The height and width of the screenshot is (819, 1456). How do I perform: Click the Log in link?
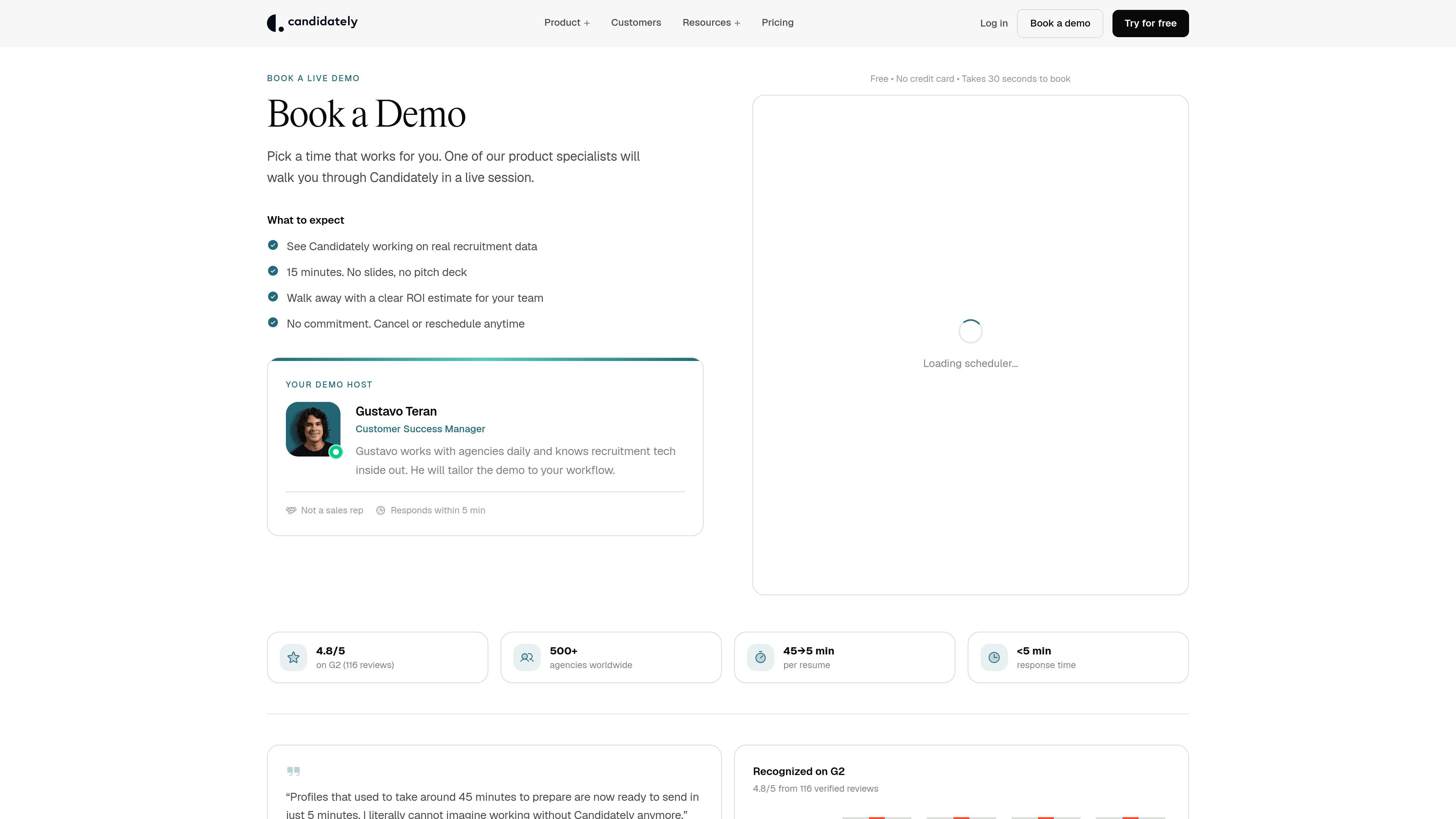pyautogui.click(x=994, y=23)
